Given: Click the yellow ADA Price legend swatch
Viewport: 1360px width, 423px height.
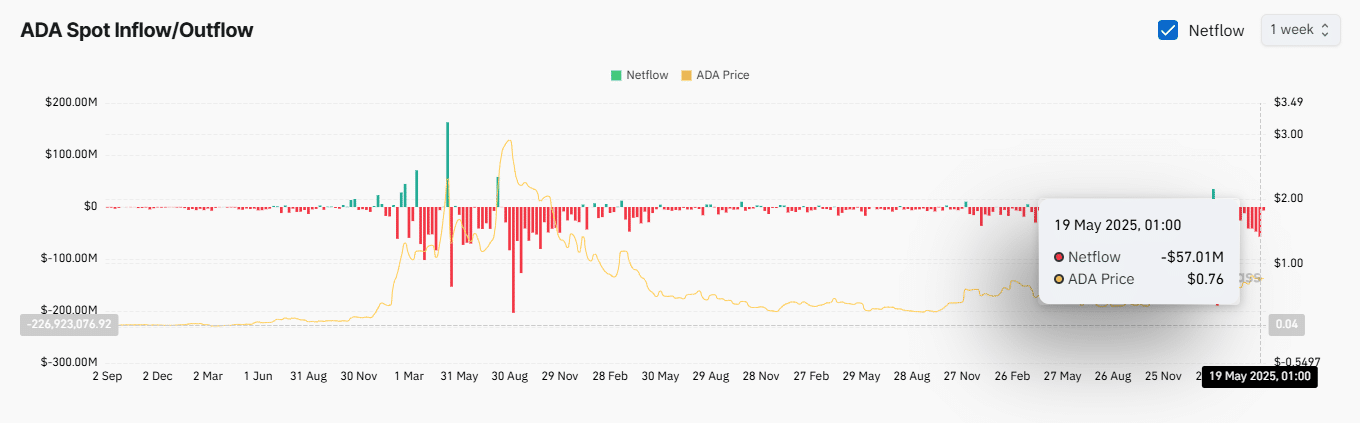Looking at the screenshot, I should 686,75.
